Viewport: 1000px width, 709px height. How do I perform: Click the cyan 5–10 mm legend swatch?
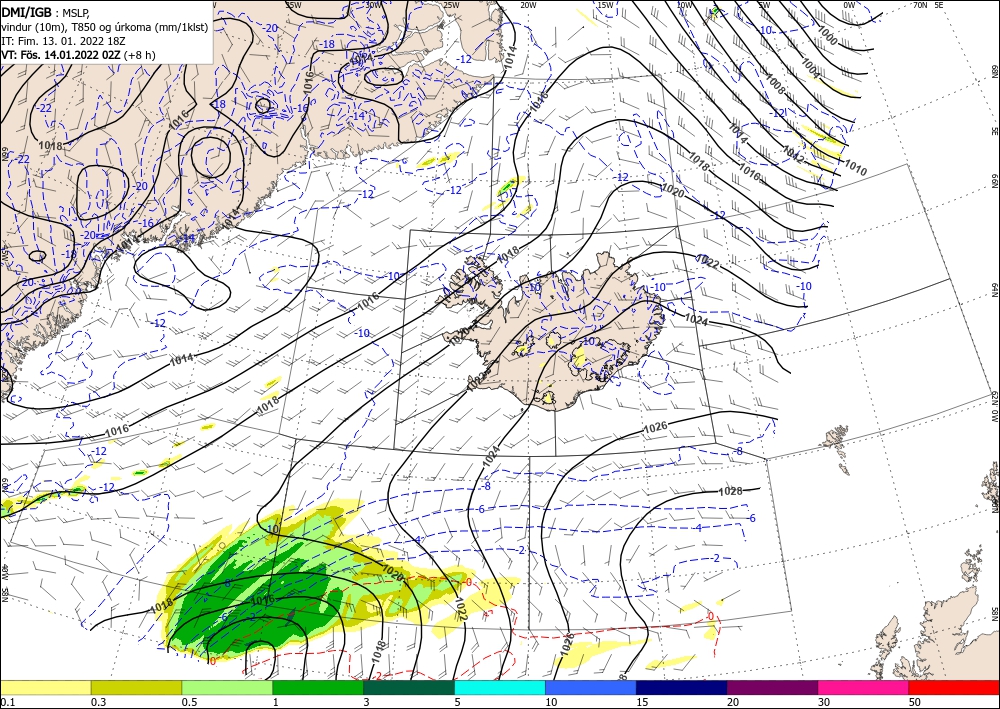[x=500, y=687]
